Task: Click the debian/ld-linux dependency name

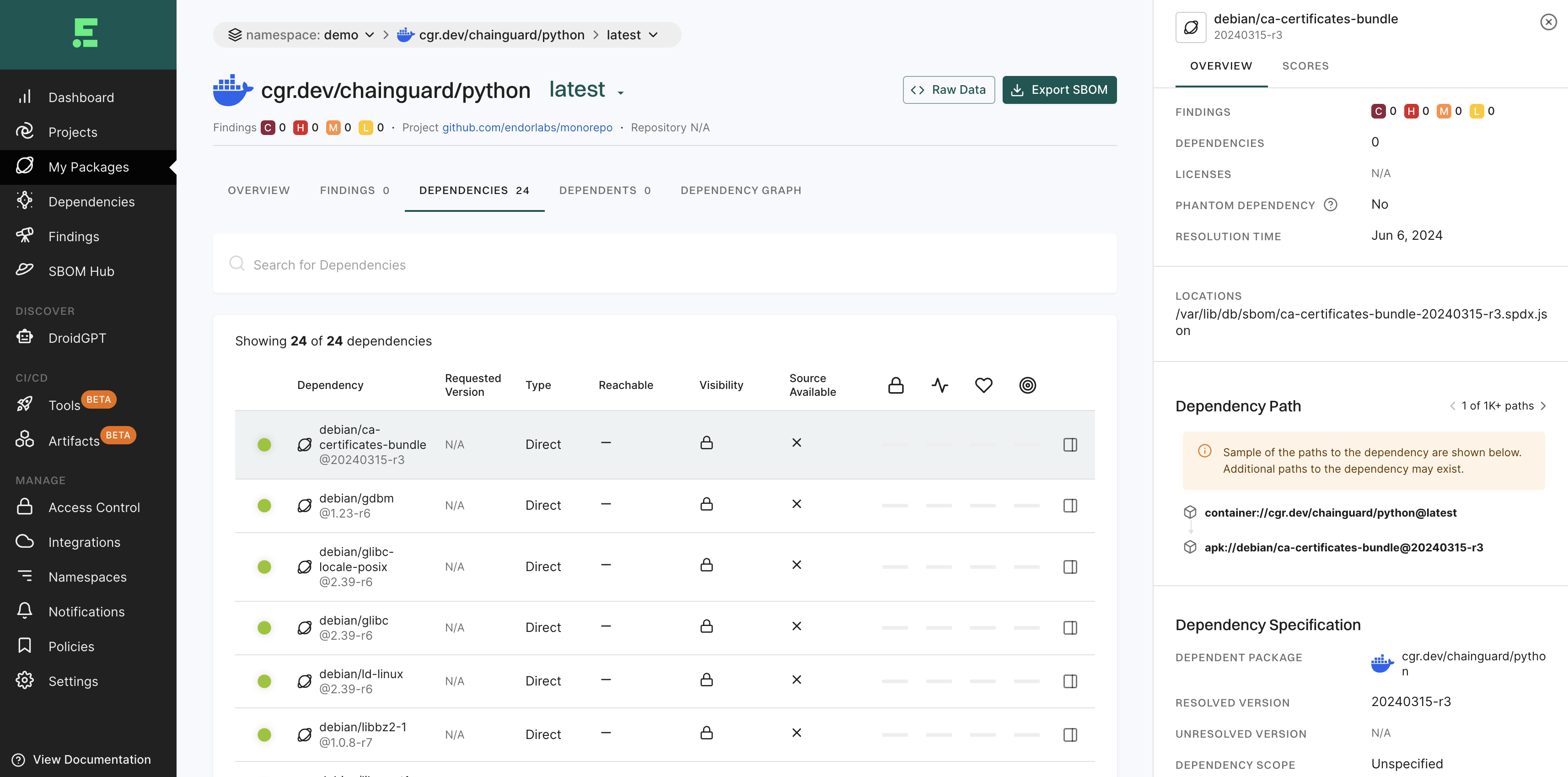Action: (x=361, y=674)
